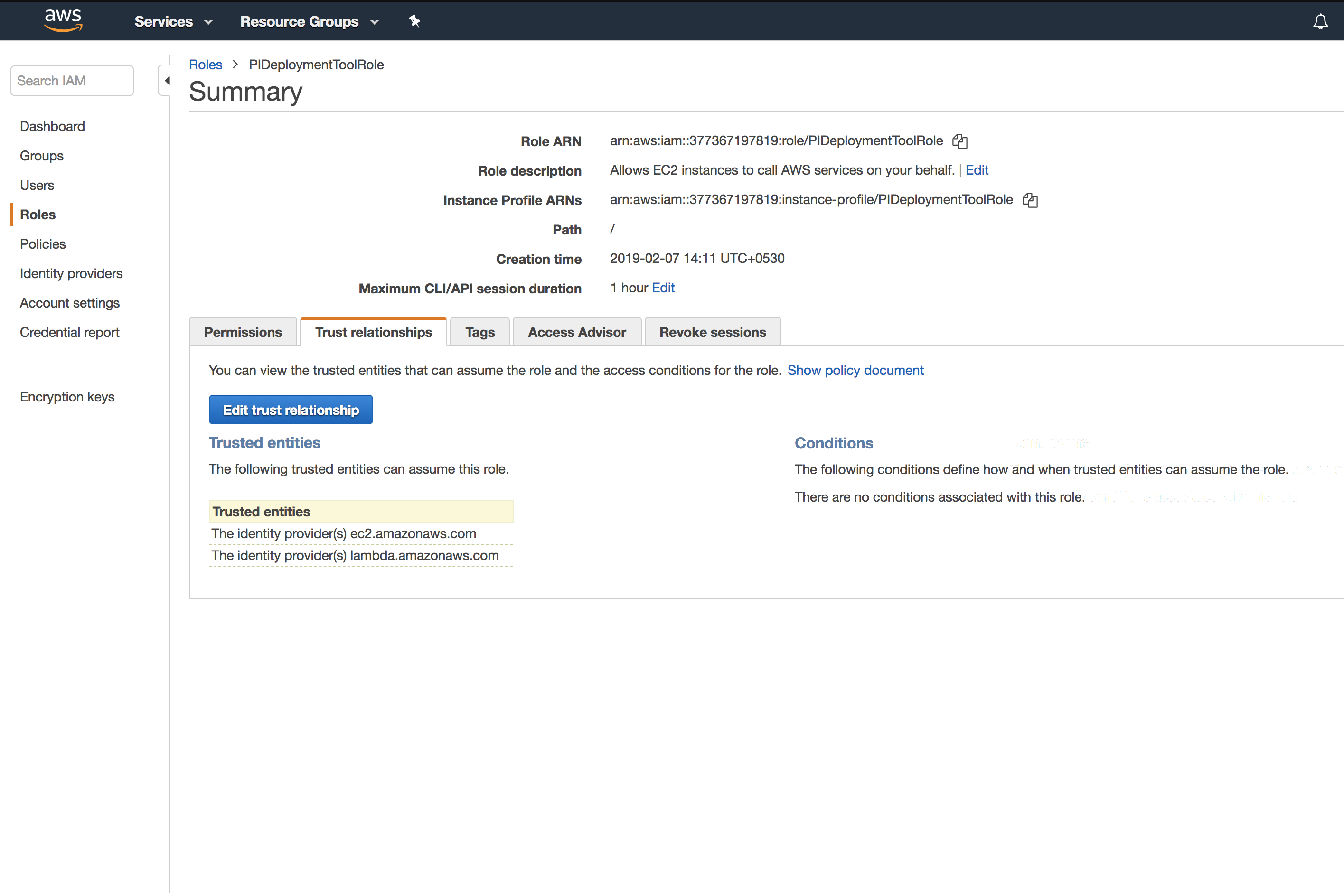Click the AWS logo home icon

[63, 20]
